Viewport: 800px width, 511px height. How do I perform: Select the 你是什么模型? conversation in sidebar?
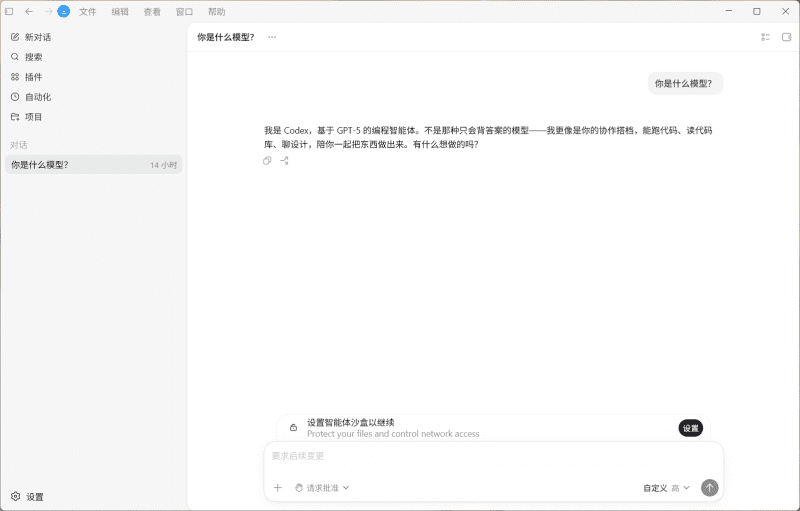point(93,165)
